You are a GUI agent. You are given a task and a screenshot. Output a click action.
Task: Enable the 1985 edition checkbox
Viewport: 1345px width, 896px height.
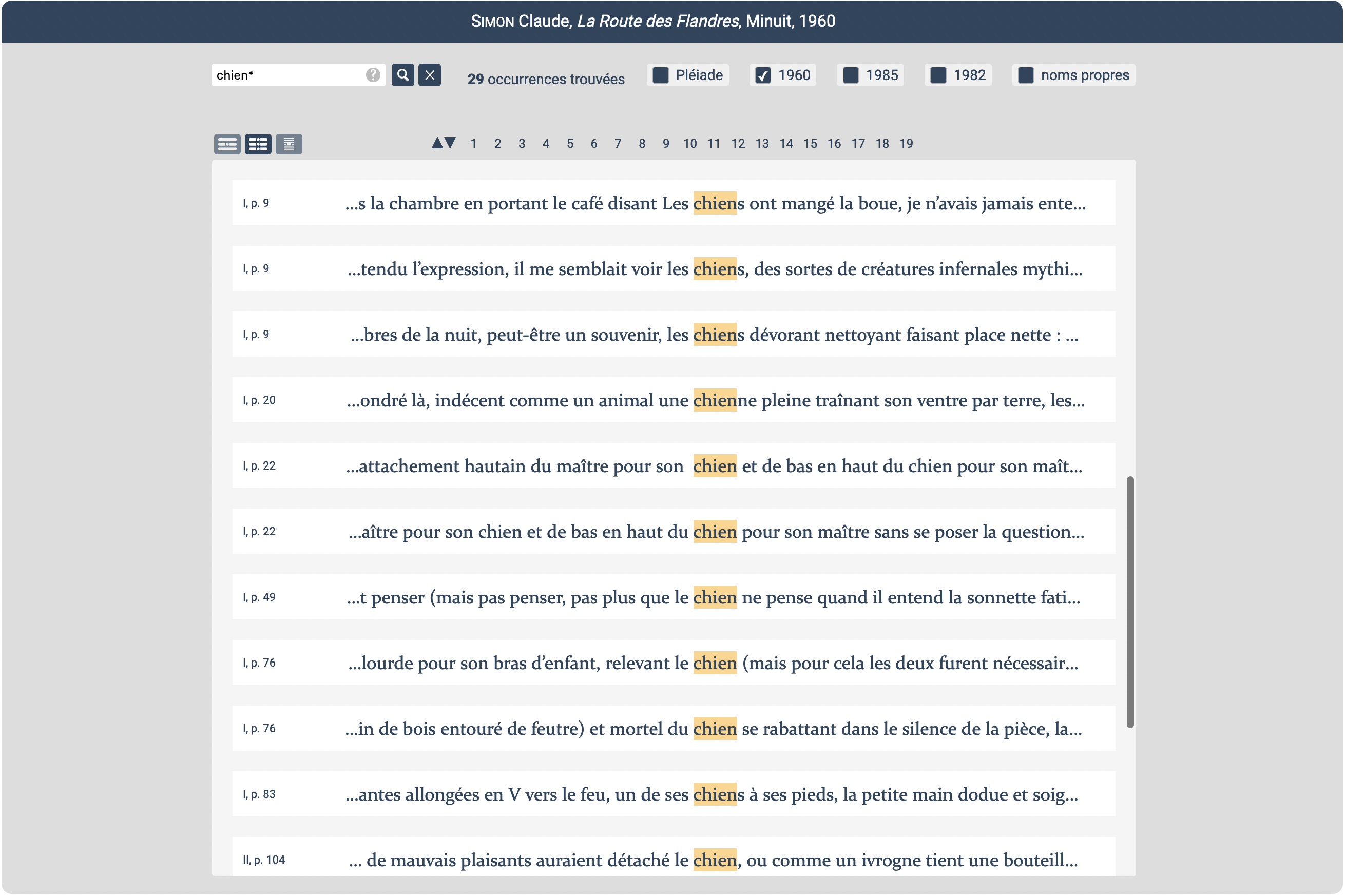click(x=850, y=75)
